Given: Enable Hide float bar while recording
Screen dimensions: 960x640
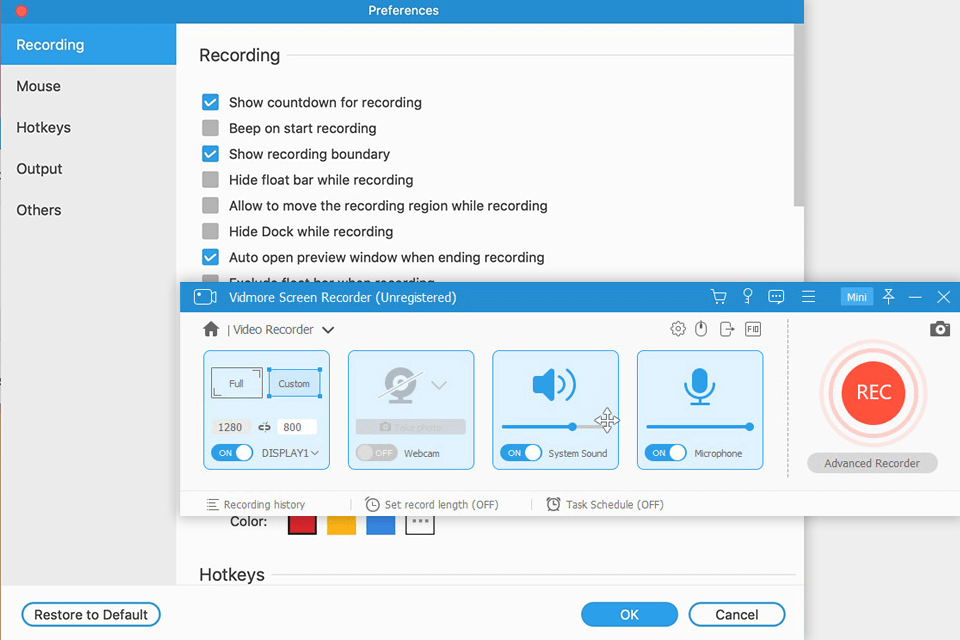Looking at the screenshot, I should (211, 179).
